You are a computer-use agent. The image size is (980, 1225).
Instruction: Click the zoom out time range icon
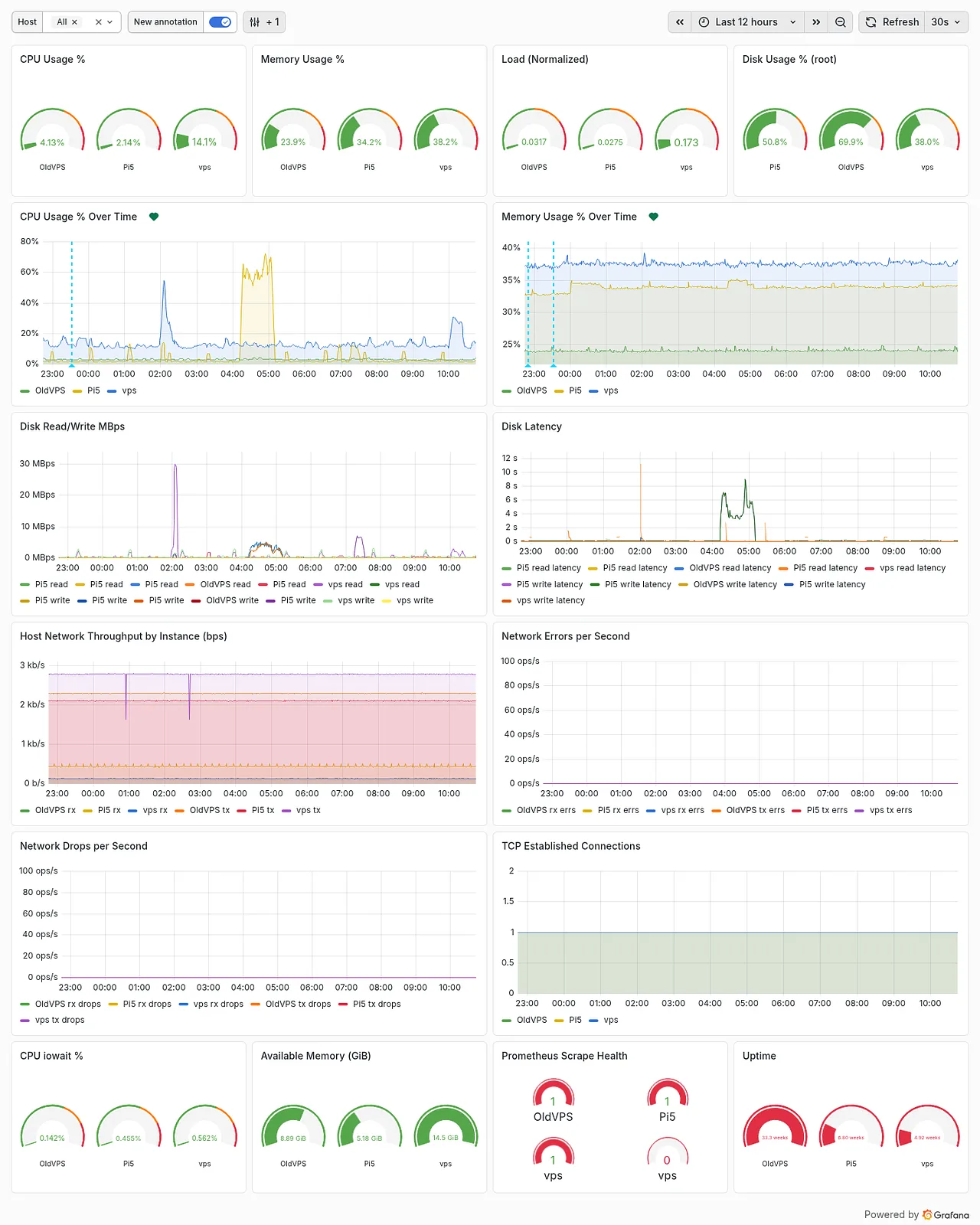click(841, 22)
